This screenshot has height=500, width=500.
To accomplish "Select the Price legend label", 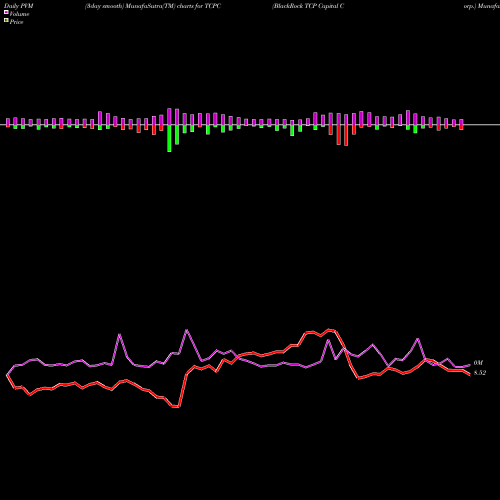I will pyautogui.click(x=16, y=22).
